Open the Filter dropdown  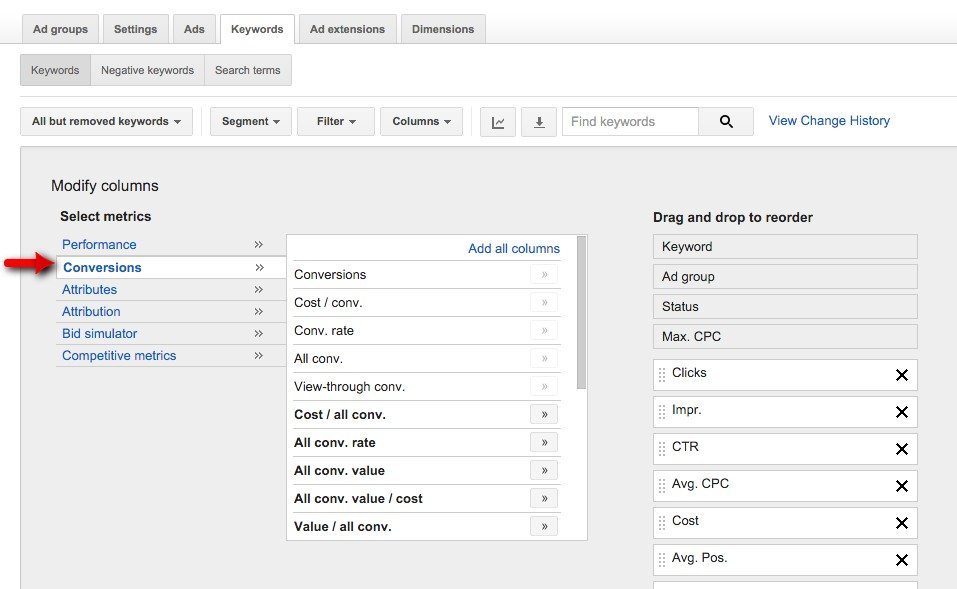click(x=335, y=120)
